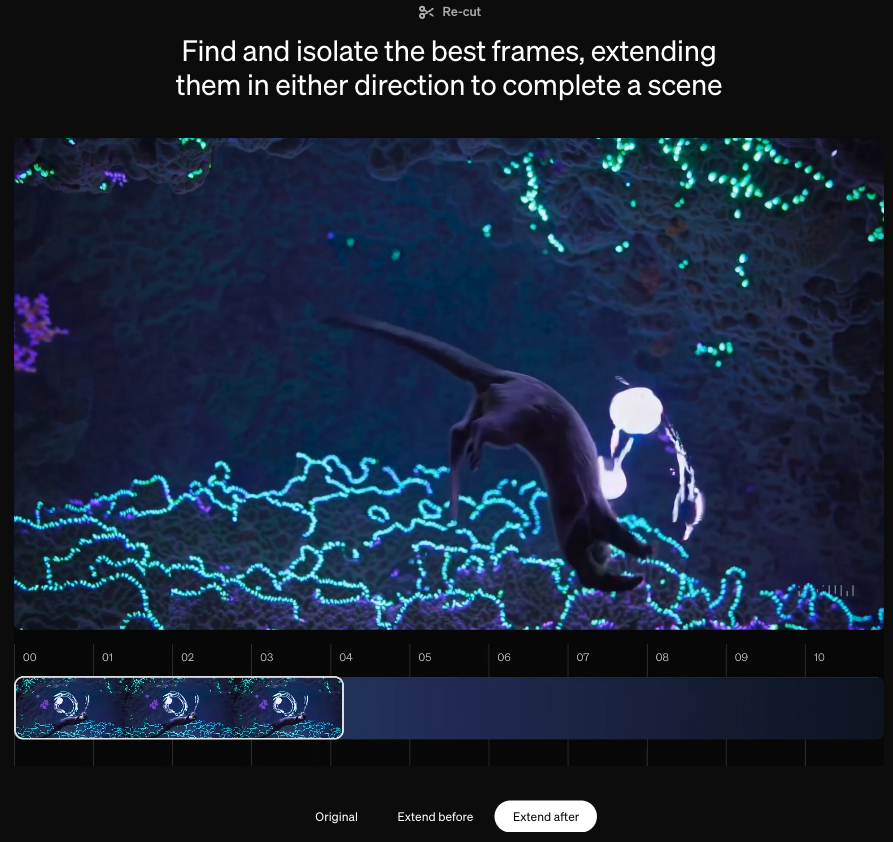Jump to the 04 timeline marker
Screen dimensions: 893x842
click(346, 657)
